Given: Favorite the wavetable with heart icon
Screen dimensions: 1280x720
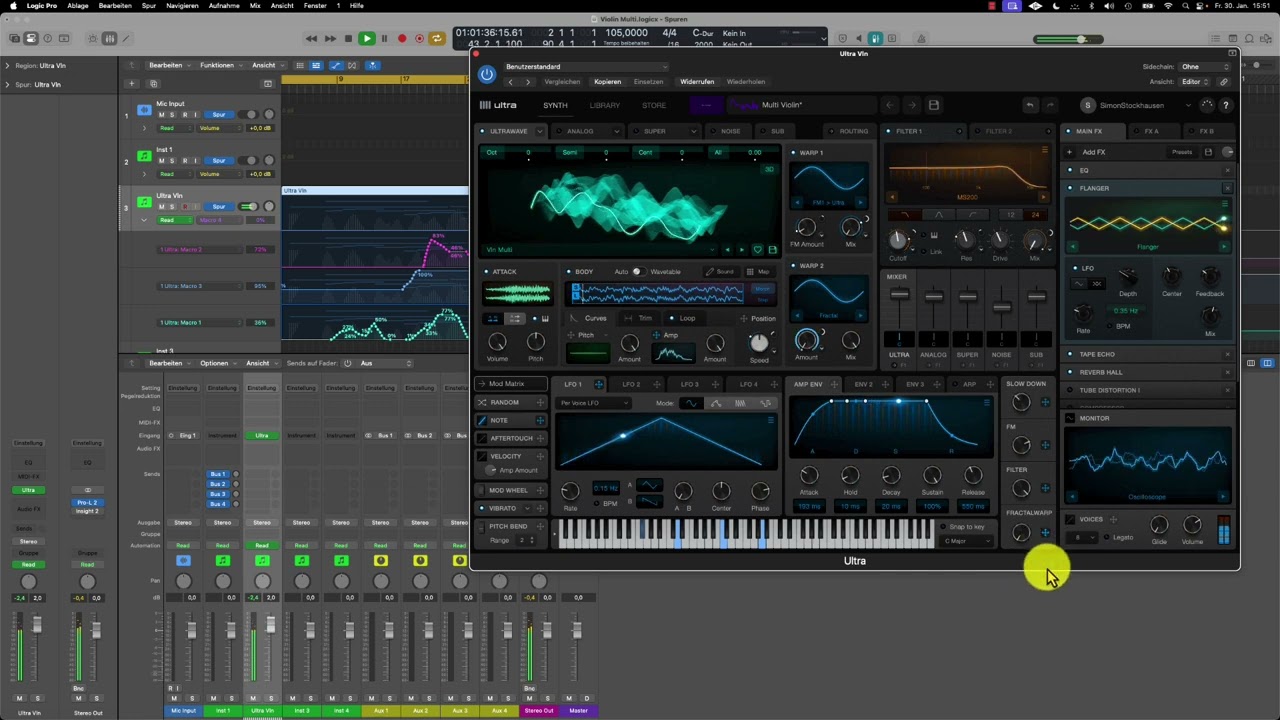Looking at the screenshot, I should click(x=757, y=250).
